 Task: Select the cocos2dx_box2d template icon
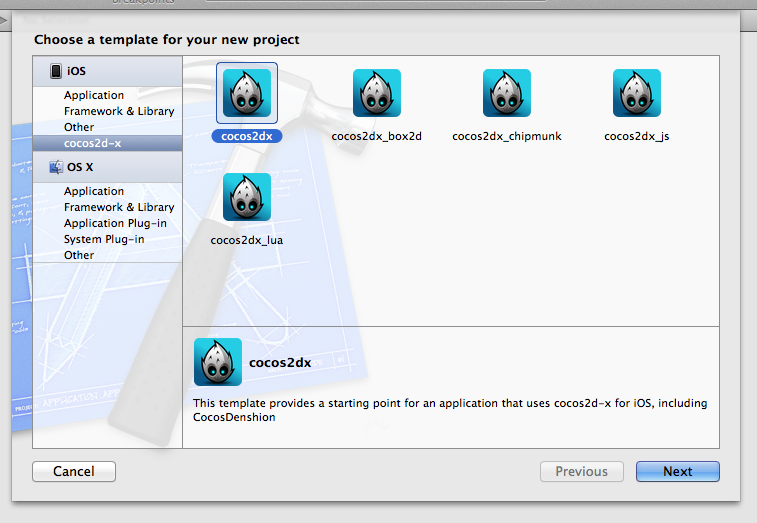[377, 93]
